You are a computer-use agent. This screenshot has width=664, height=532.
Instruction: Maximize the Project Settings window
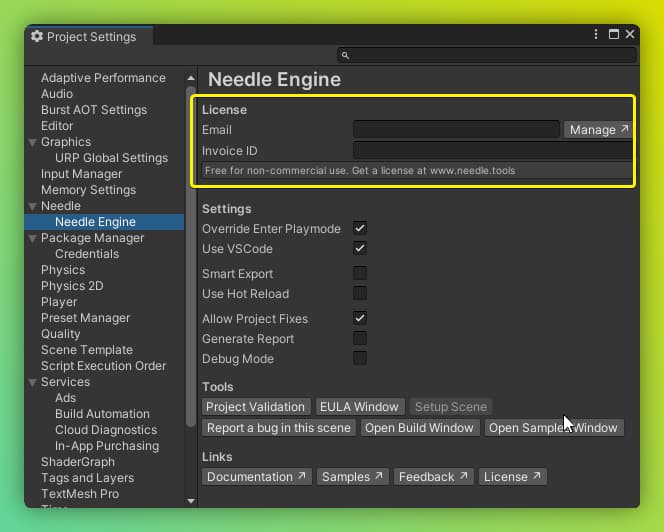point(614,34)
